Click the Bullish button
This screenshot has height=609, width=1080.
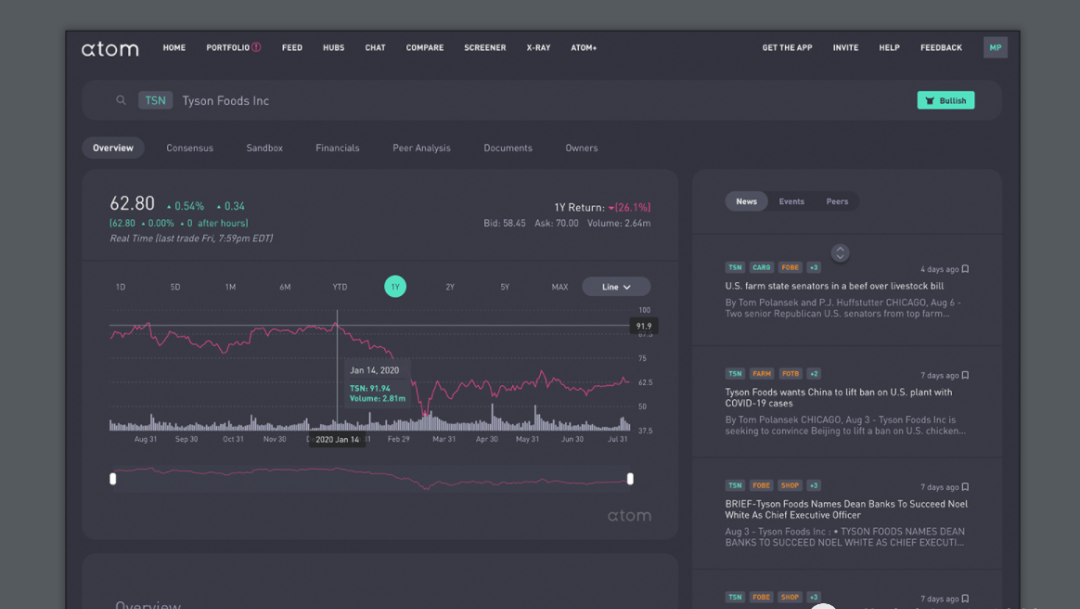point(946,101)
